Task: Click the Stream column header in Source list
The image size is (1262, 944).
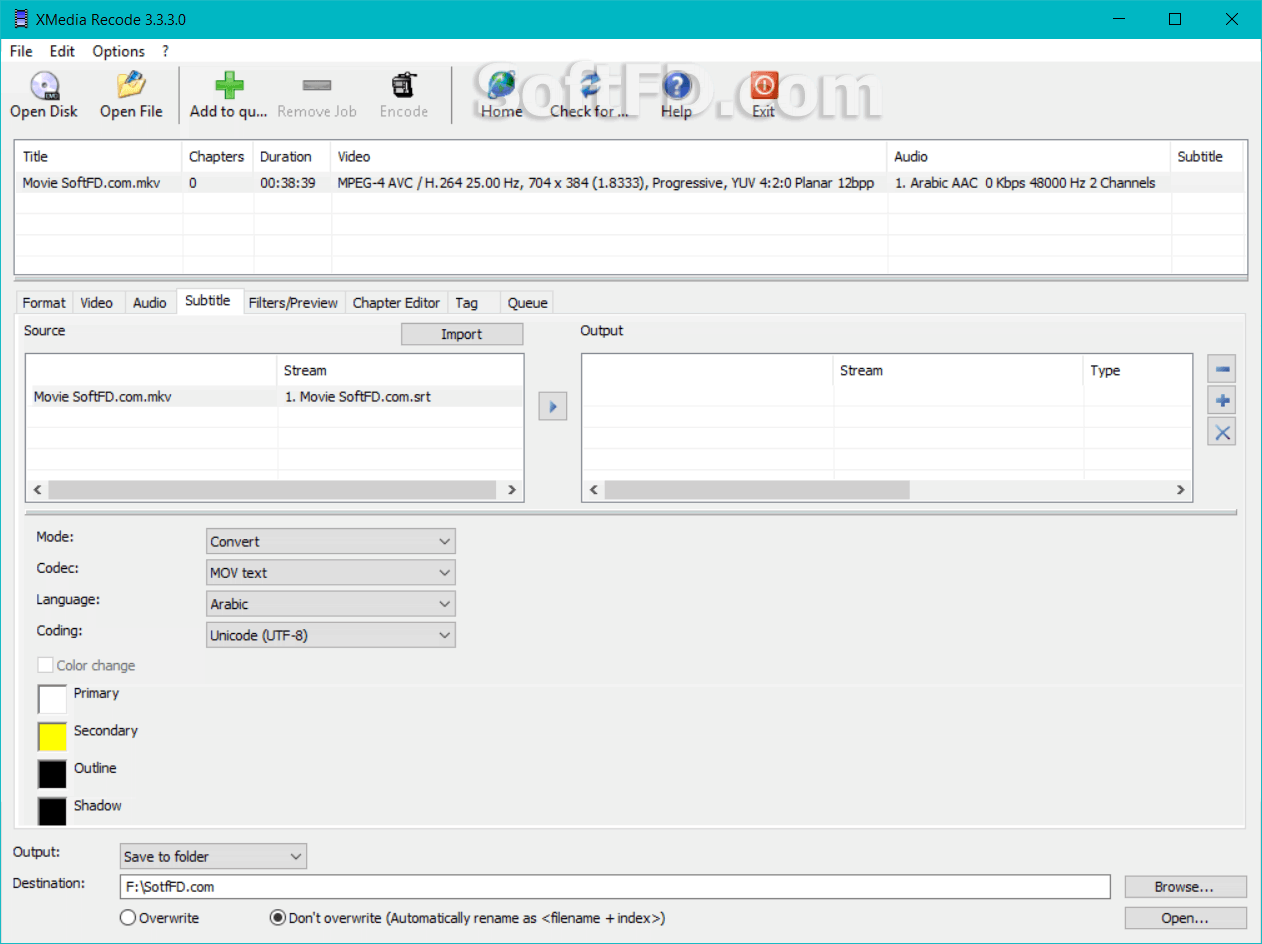Action: click(400, 370)
